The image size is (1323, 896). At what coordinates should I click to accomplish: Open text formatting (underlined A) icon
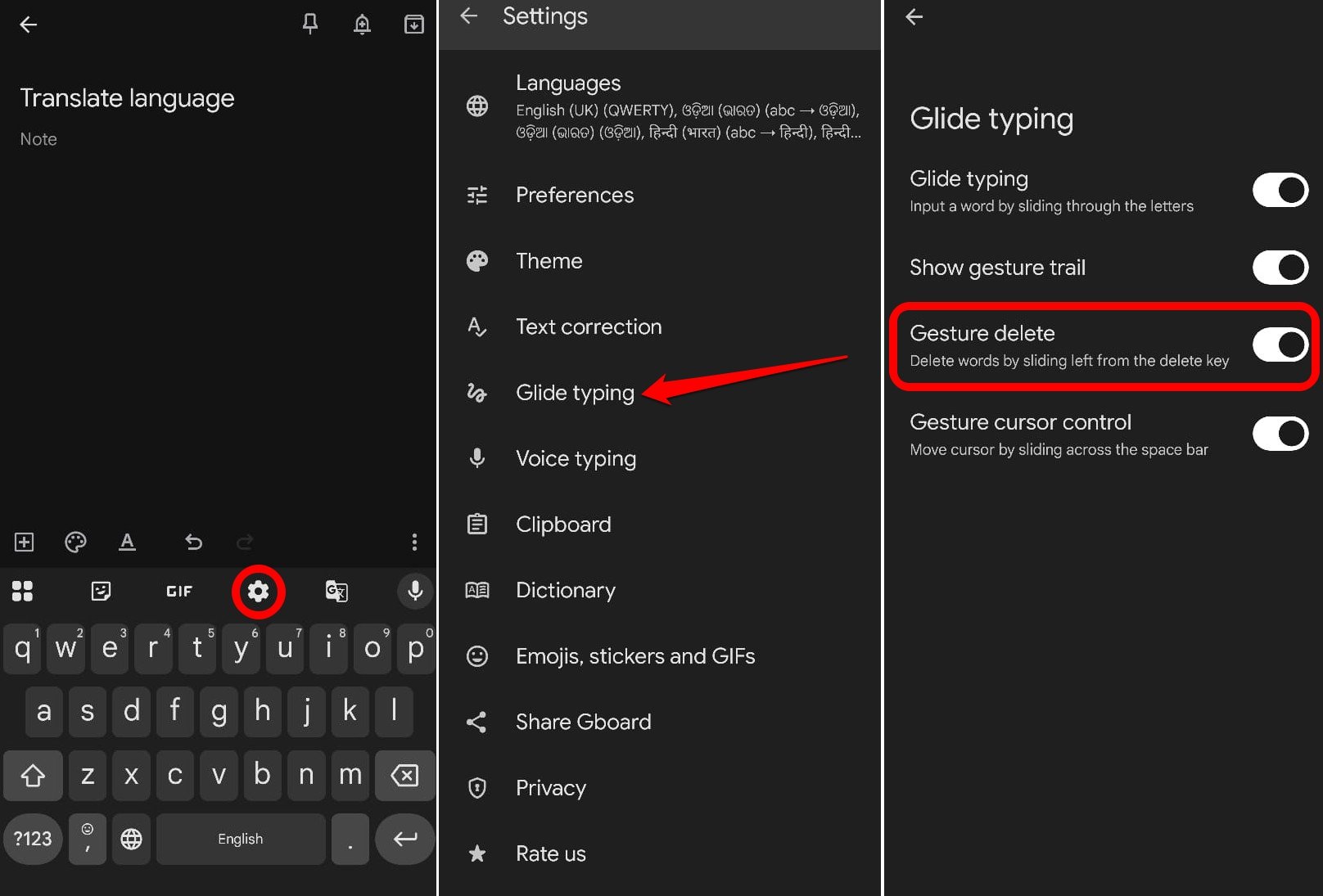tap(127, 542)
